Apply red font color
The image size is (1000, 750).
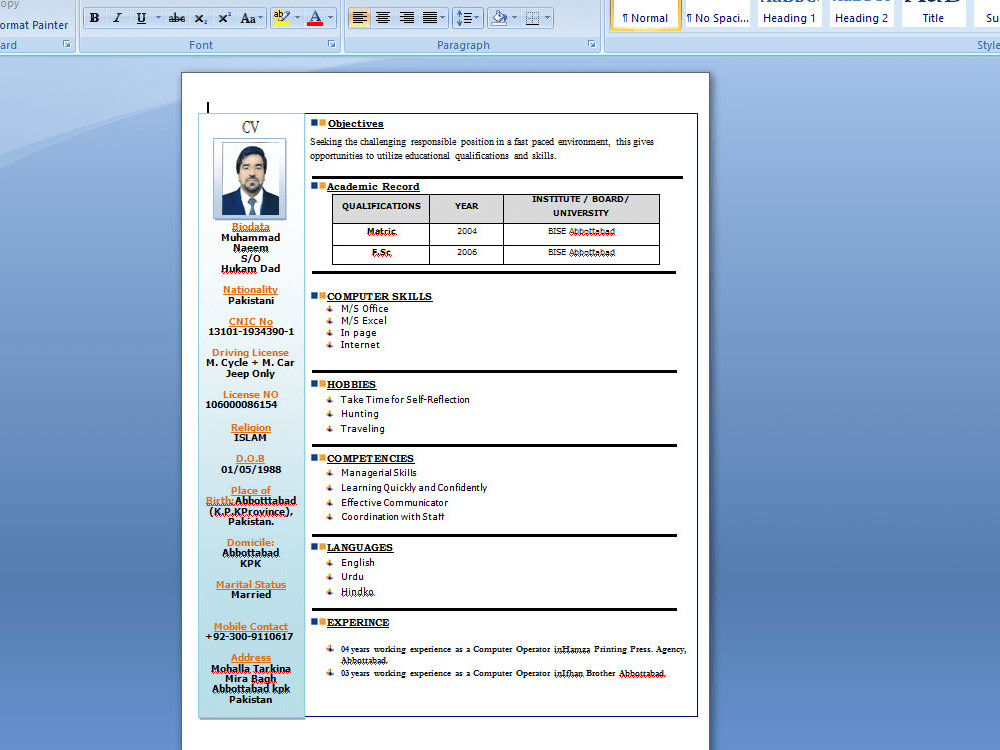point(315,18)
